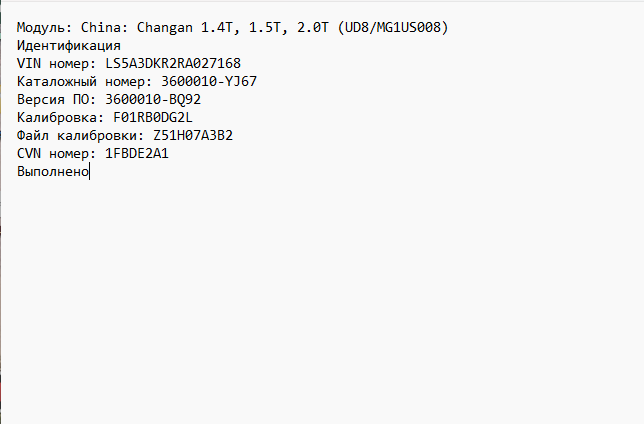Click the CVN value 1FBDE2A1
Screen dimensions: 644x424
(137, 153)
